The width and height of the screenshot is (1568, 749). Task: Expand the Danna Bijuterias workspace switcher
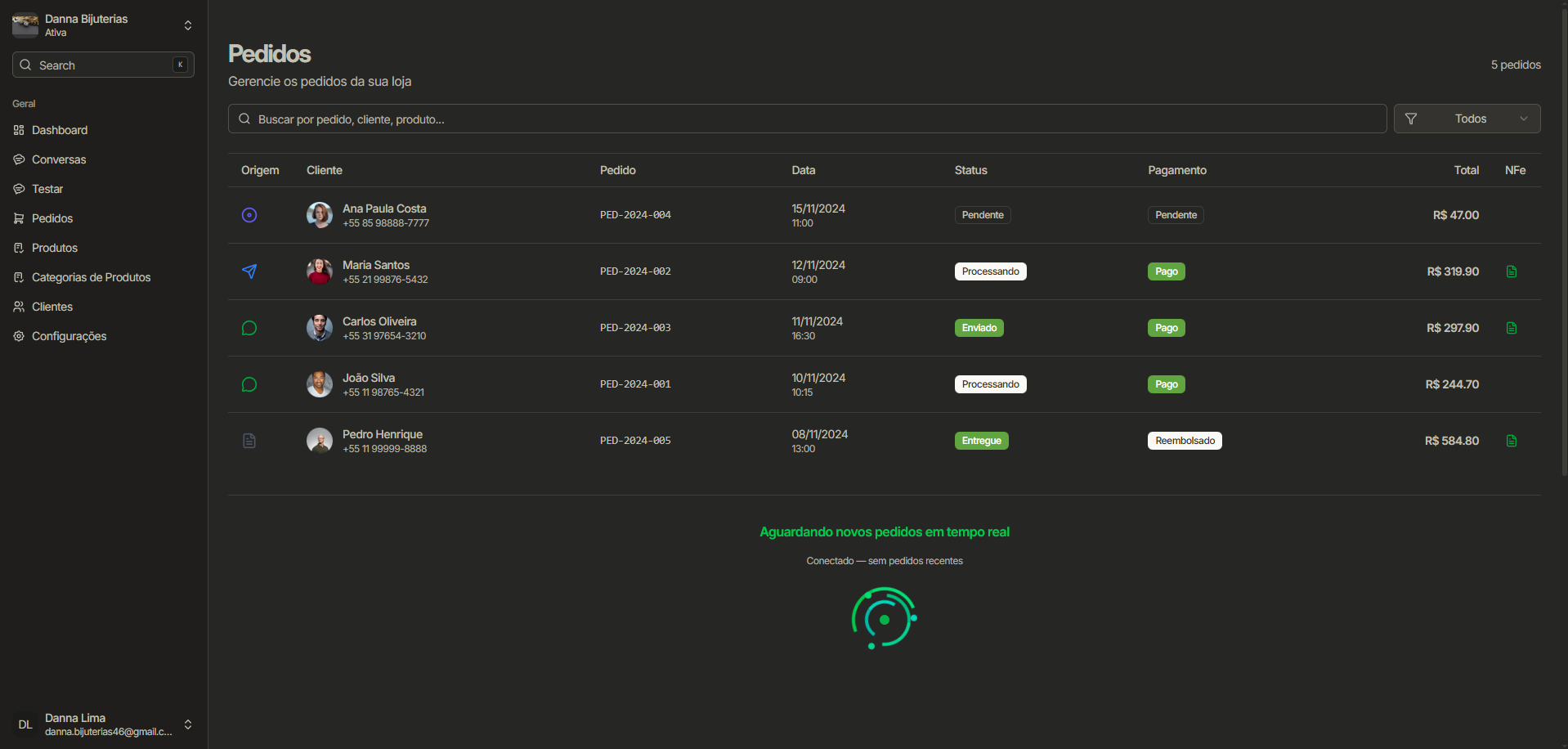[188, 25]
